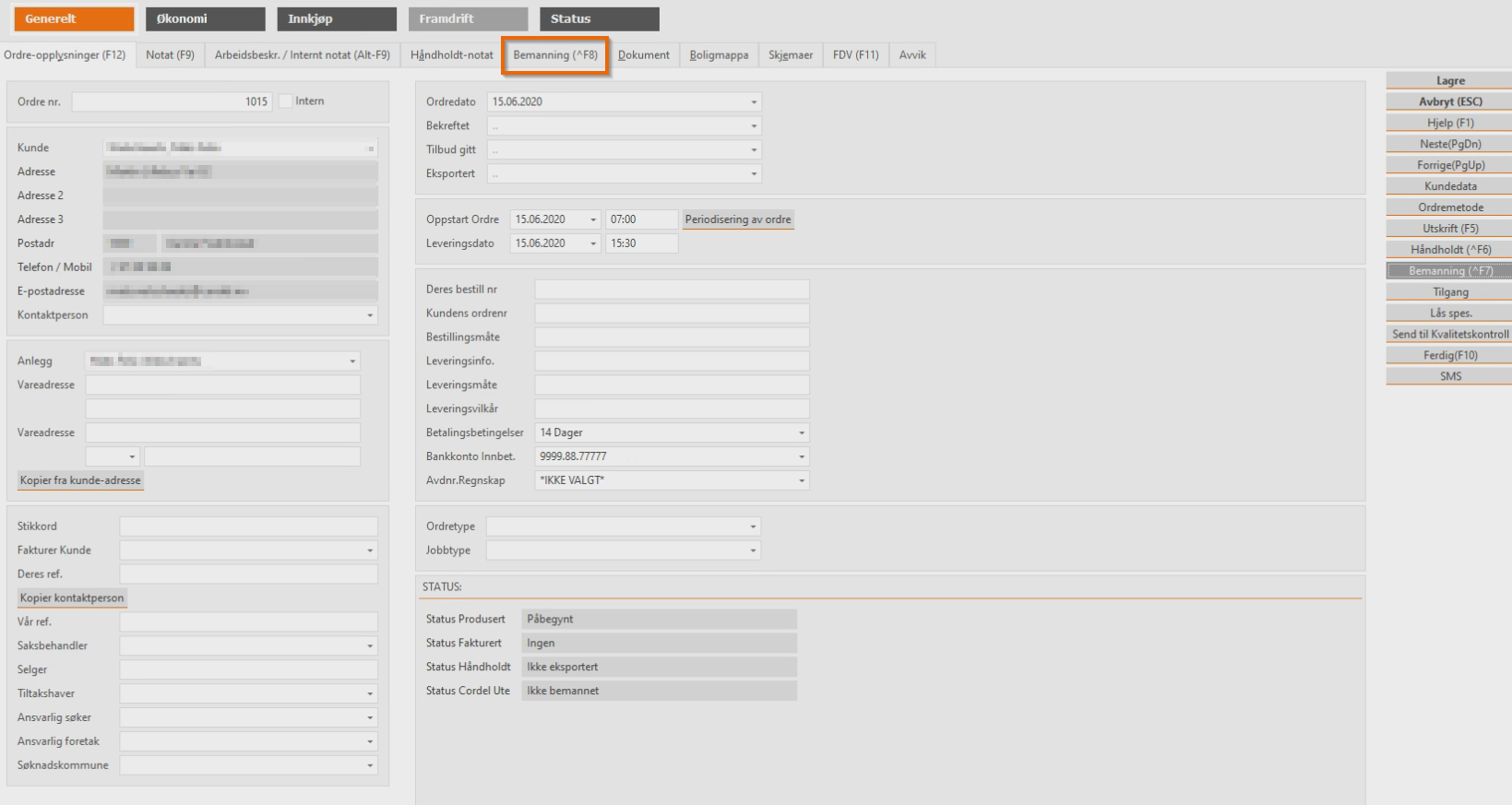Switch to the Bemanning (^F8) tab
The image size is (1512, 805).
coord(555,55)
